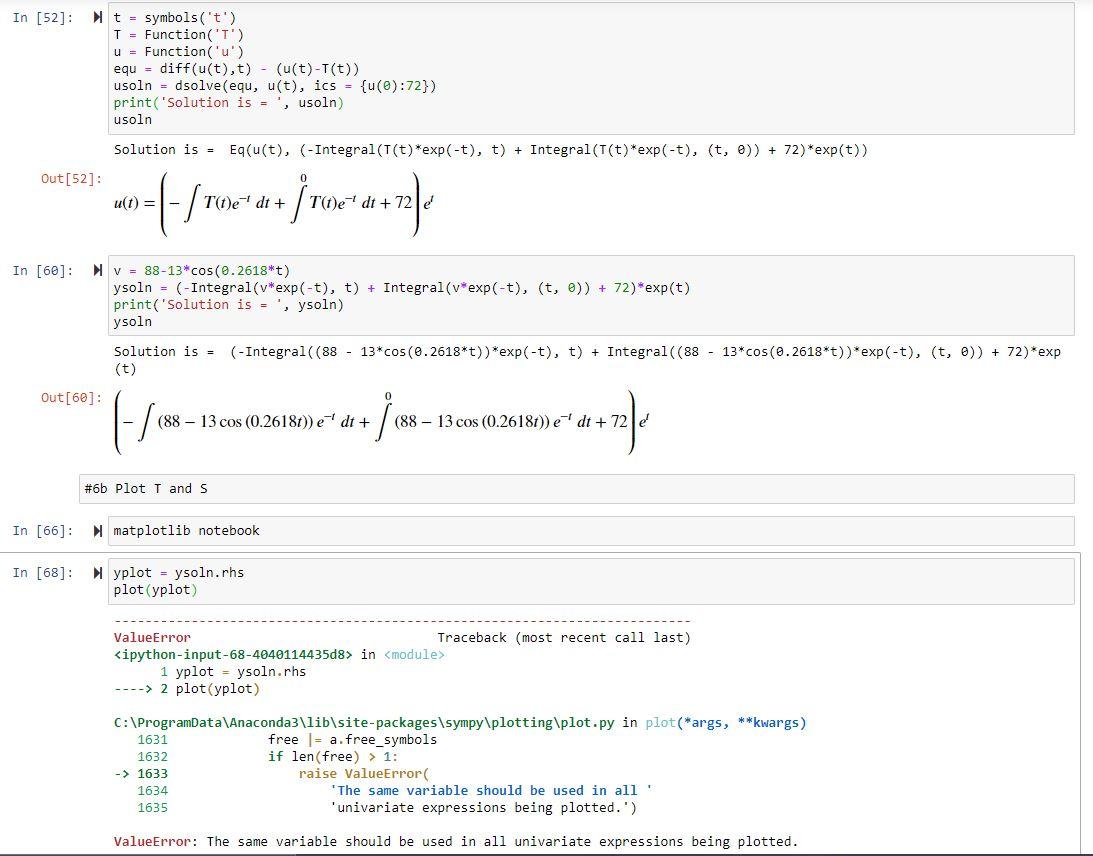This screenshot has height=856, width=1093.
Task: Click the In [60] code cell editor
Action: (x=591, y=296)
